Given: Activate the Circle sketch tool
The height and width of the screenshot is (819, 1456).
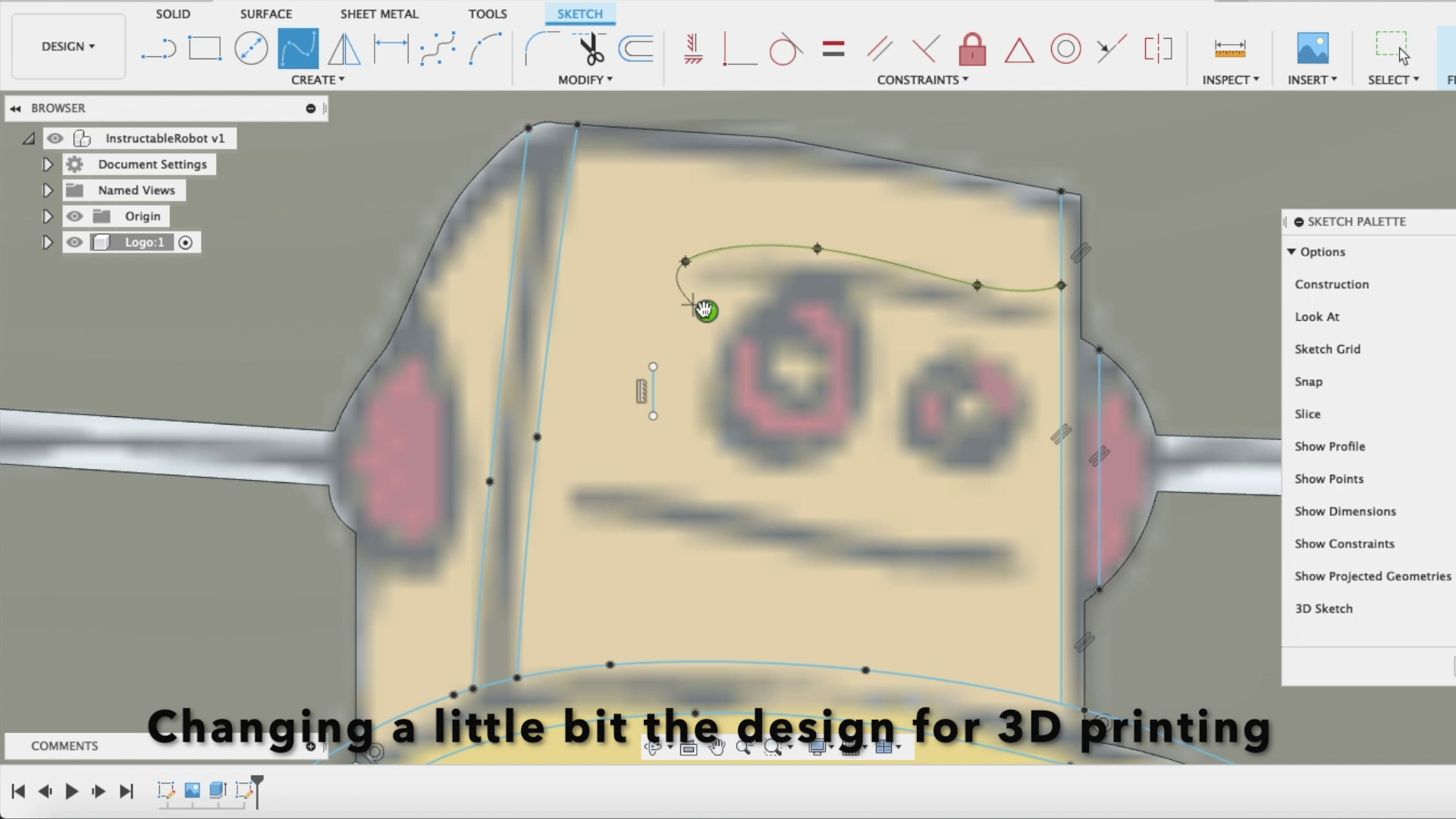Looking at the screenshot, I should [x=251, y=48].
